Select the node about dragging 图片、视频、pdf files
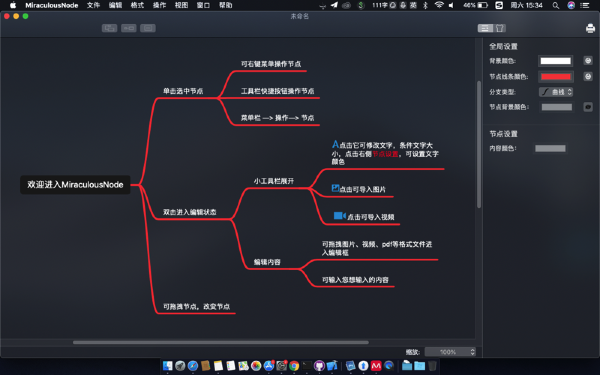Viewport: 600px width, 375px height. pyautogui.click(x=377, y=248)
